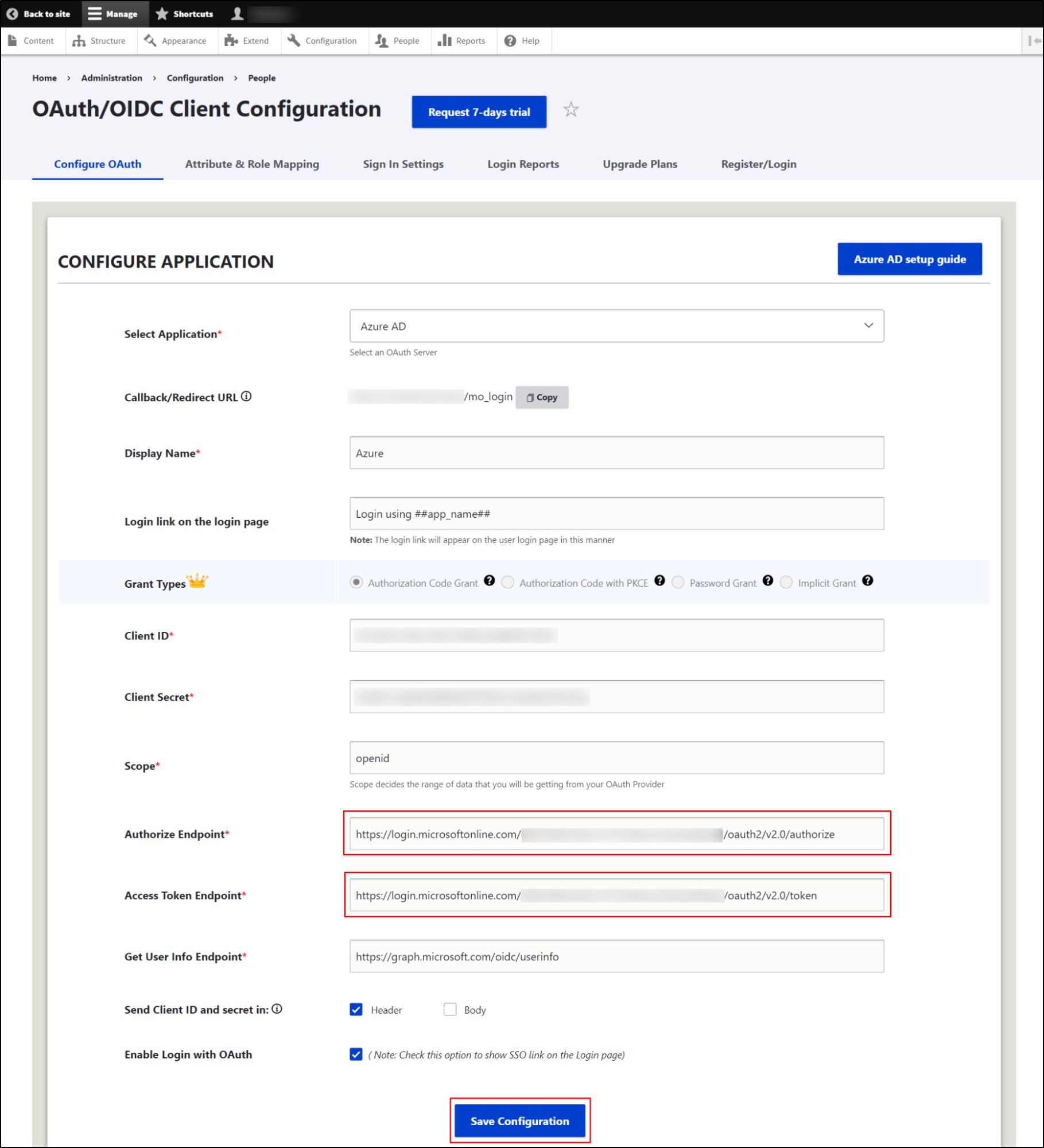Click the Save Configuration button
The width and height of the screenshot is (1044, 1148).
pos(519,1120)
